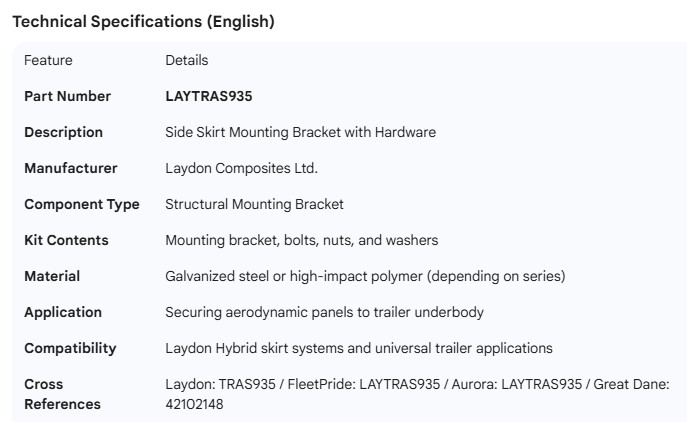This screenshot has width=687, height=426.
Task: Click the bold LAYTRAS935 part number value
Action: pos(208,96)
